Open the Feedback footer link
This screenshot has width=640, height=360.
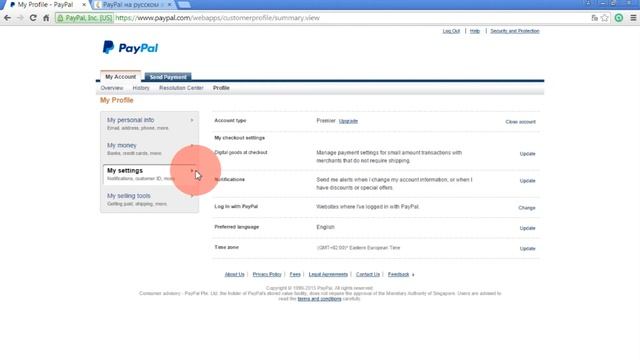tap(398, 274)
